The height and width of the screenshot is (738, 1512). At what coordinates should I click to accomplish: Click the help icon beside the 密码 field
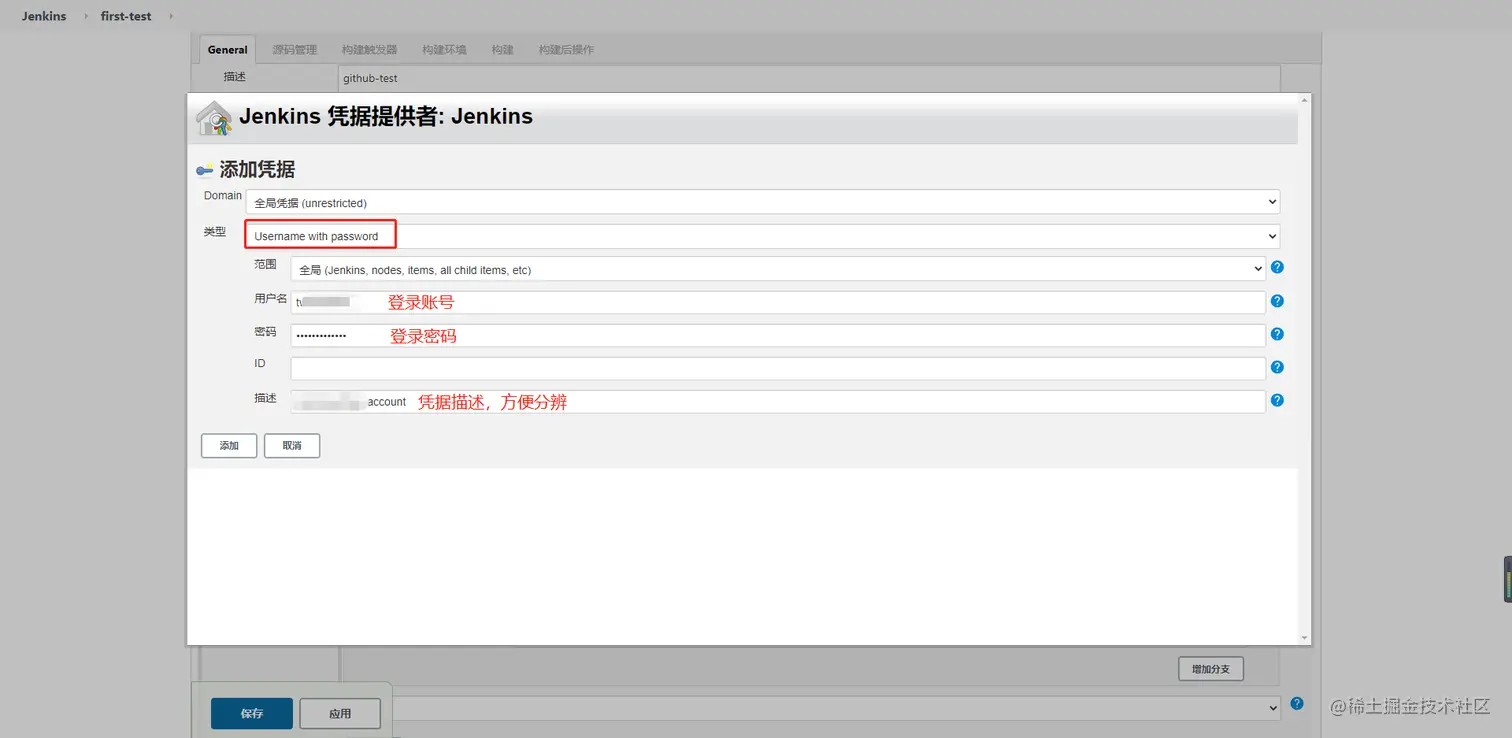1277,333
